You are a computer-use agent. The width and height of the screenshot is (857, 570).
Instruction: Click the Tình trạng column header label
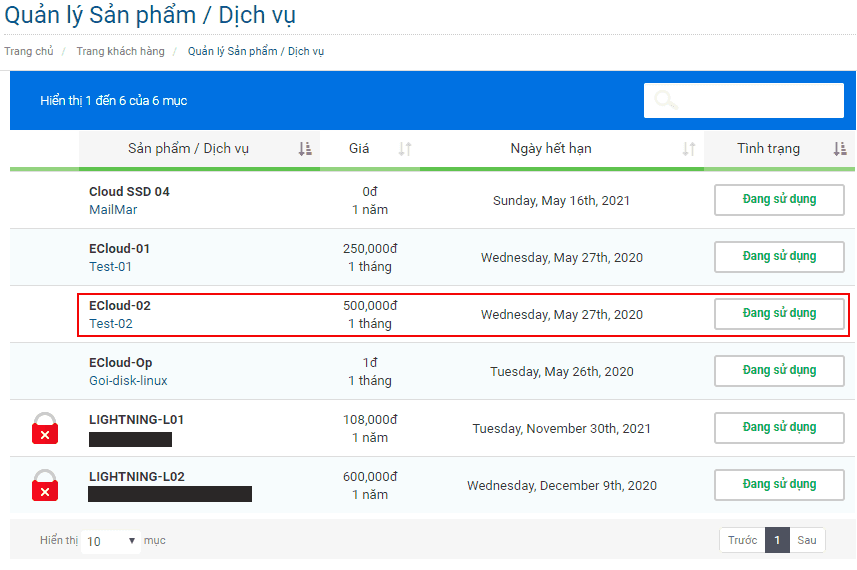coord(768,149)
